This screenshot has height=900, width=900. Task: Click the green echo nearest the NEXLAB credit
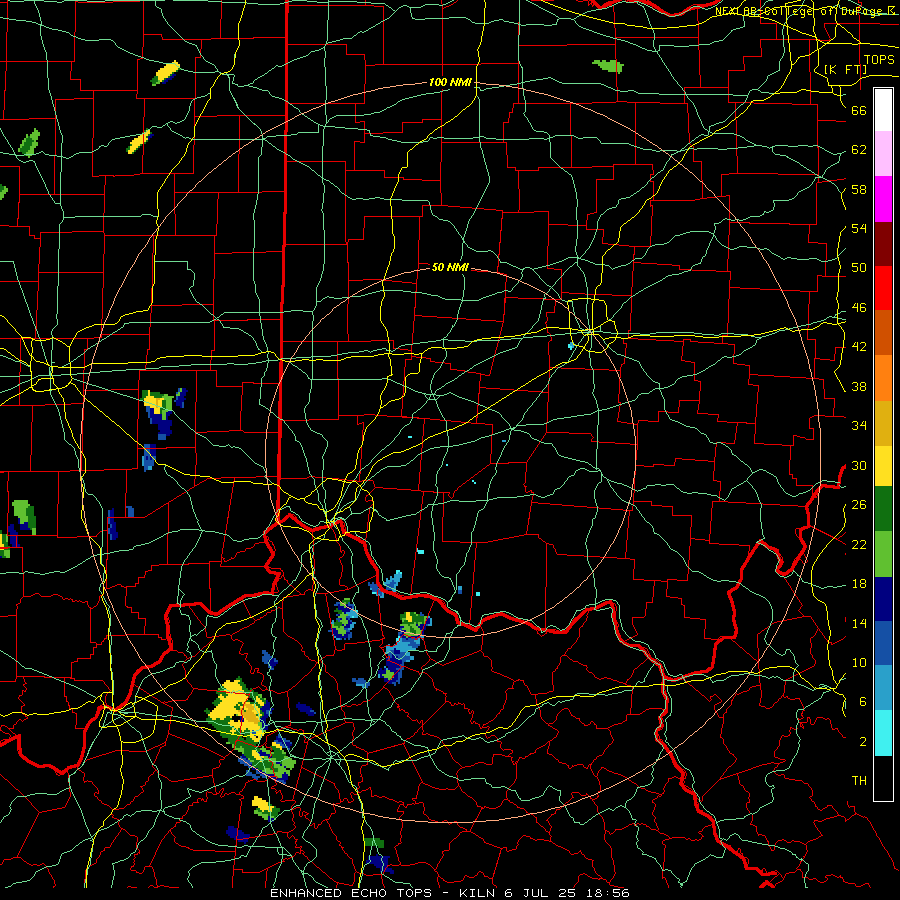point(608,65)
